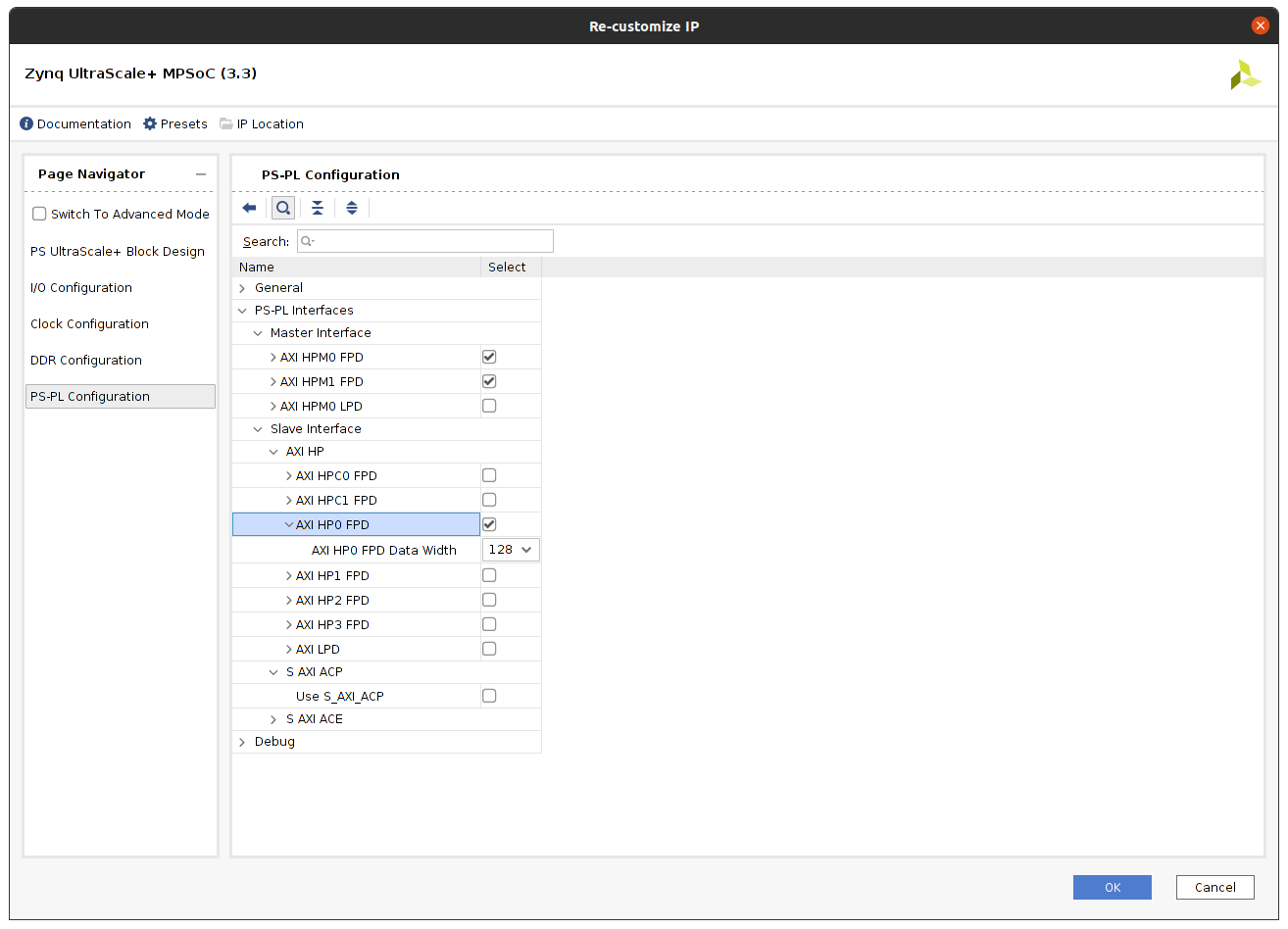Open the DDR Configuration page
Screen dimensions: 1288x929
point(86,360)
